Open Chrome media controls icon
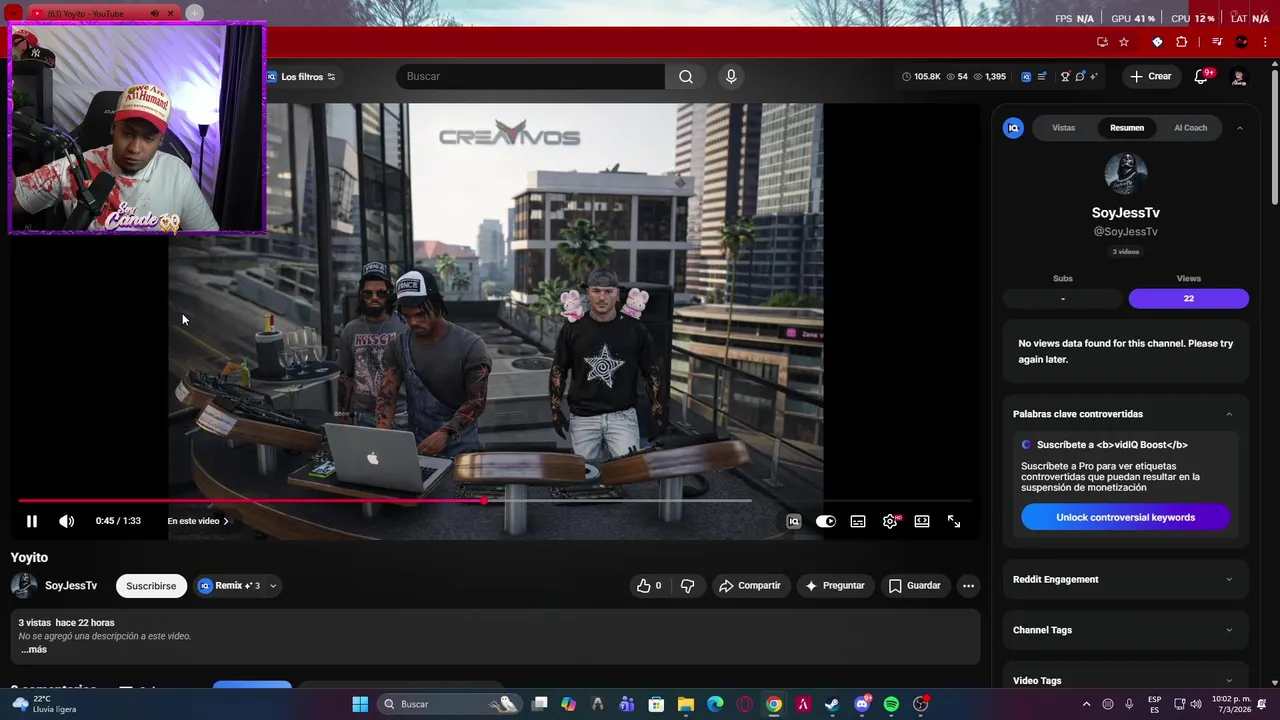This screenshot has height=720, width=1280. pyautogui.click(x=1217, y=42)
